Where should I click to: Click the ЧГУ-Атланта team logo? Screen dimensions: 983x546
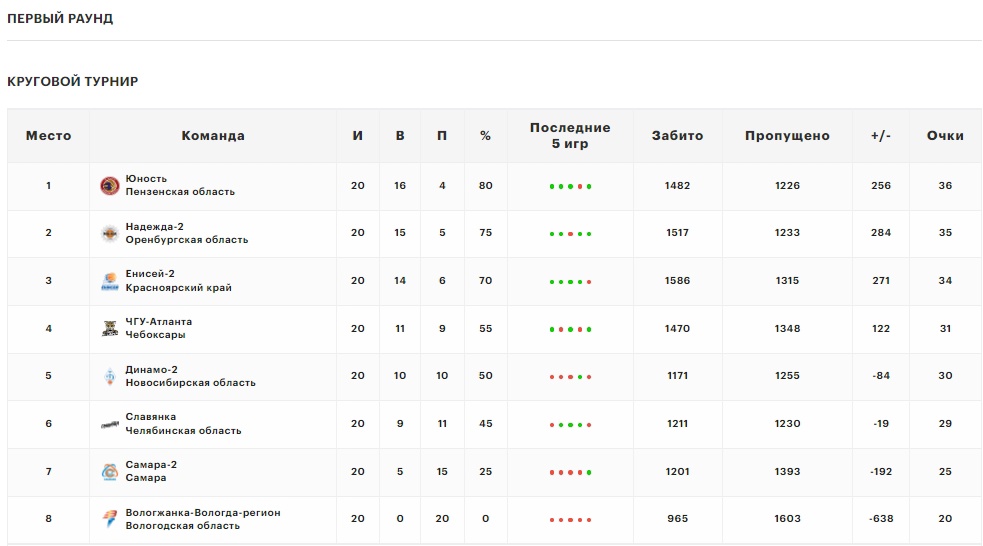point(110,328)
